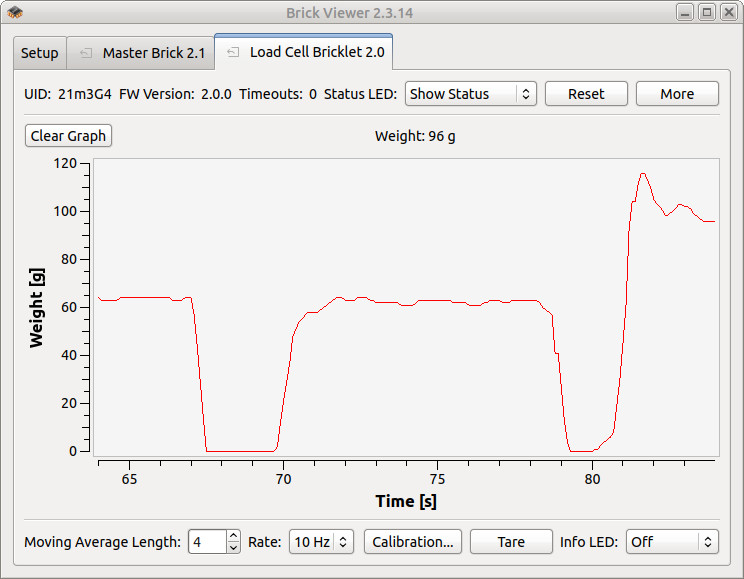Tare the load cell
The image size is (744, 579).
pyautogui.click(x=511, y=542)
